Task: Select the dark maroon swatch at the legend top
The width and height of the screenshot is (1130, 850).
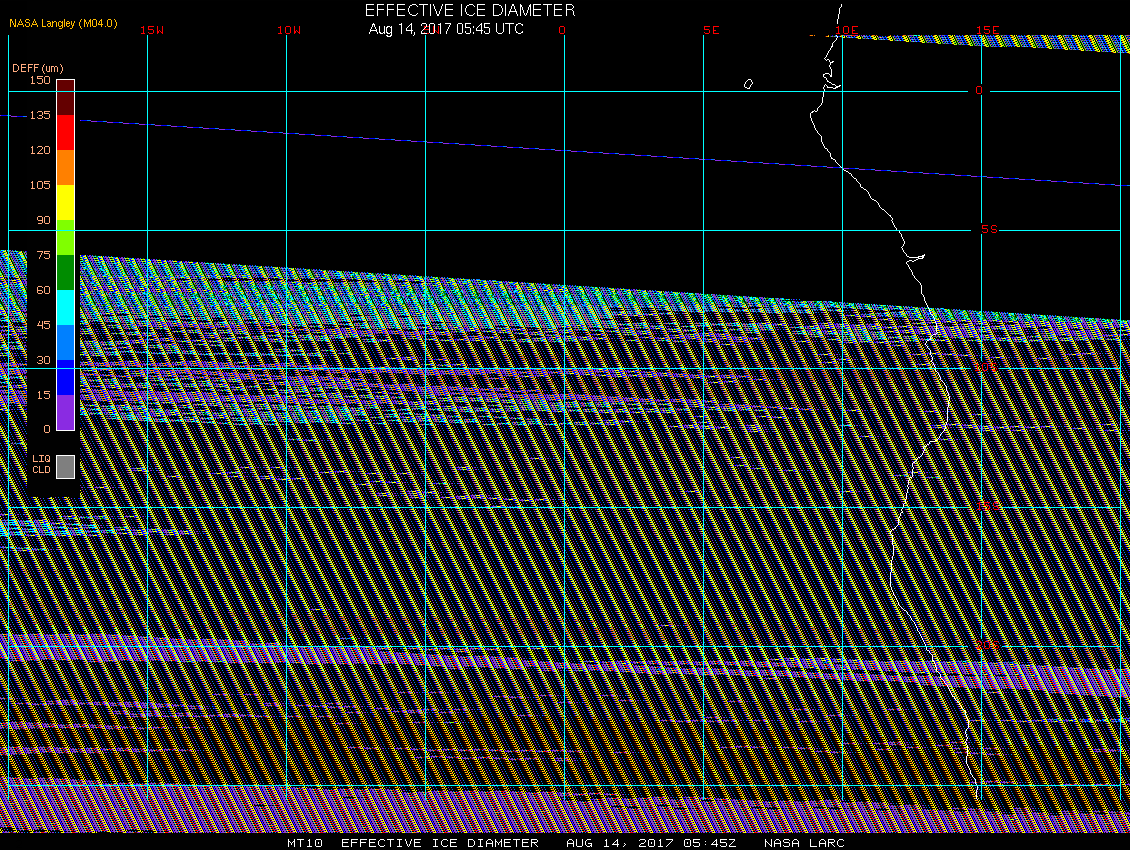Action: (66, 97)
